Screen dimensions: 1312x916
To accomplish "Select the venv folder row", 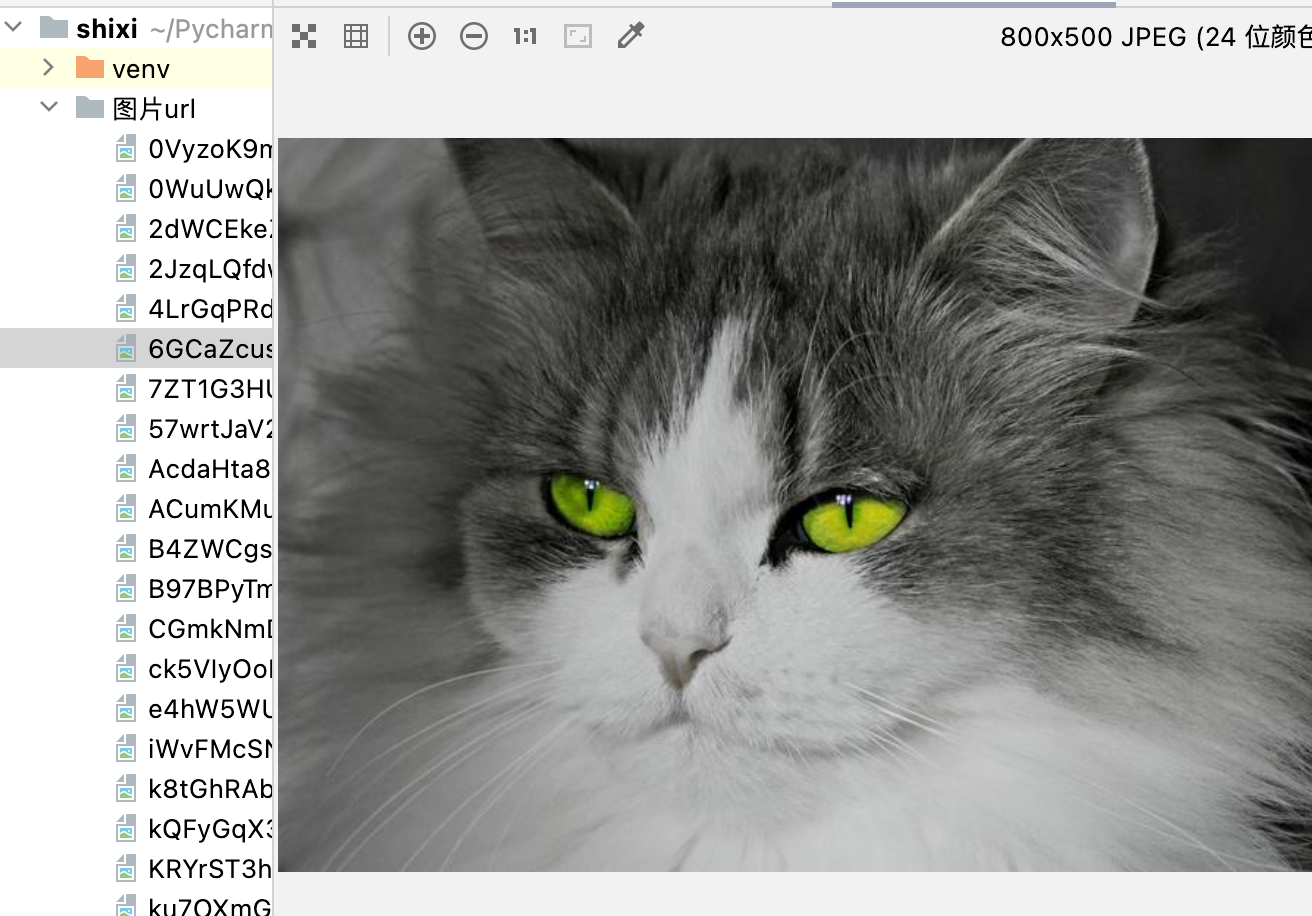I will 136,68.
